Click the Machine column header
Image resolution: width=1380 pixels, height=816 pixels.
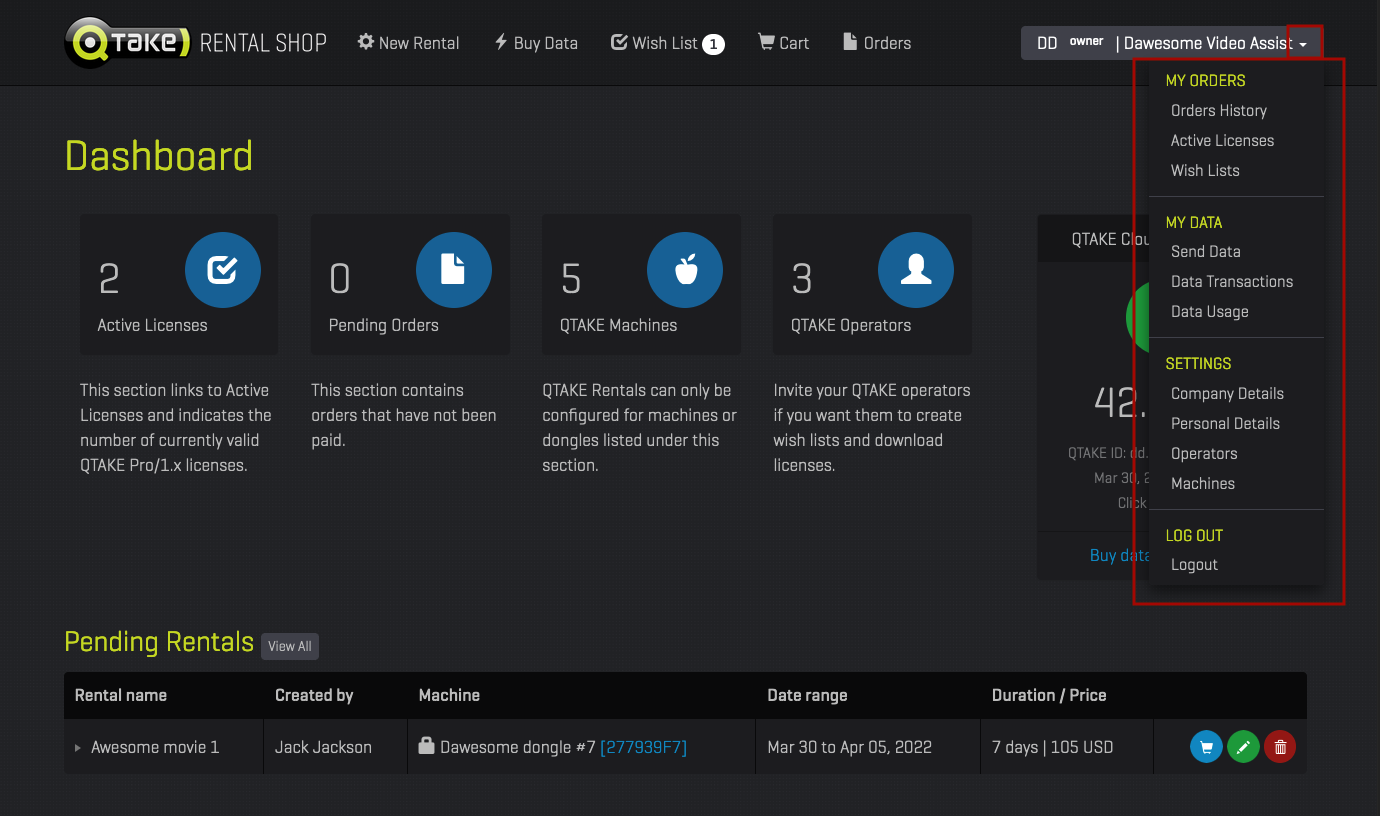449,695
